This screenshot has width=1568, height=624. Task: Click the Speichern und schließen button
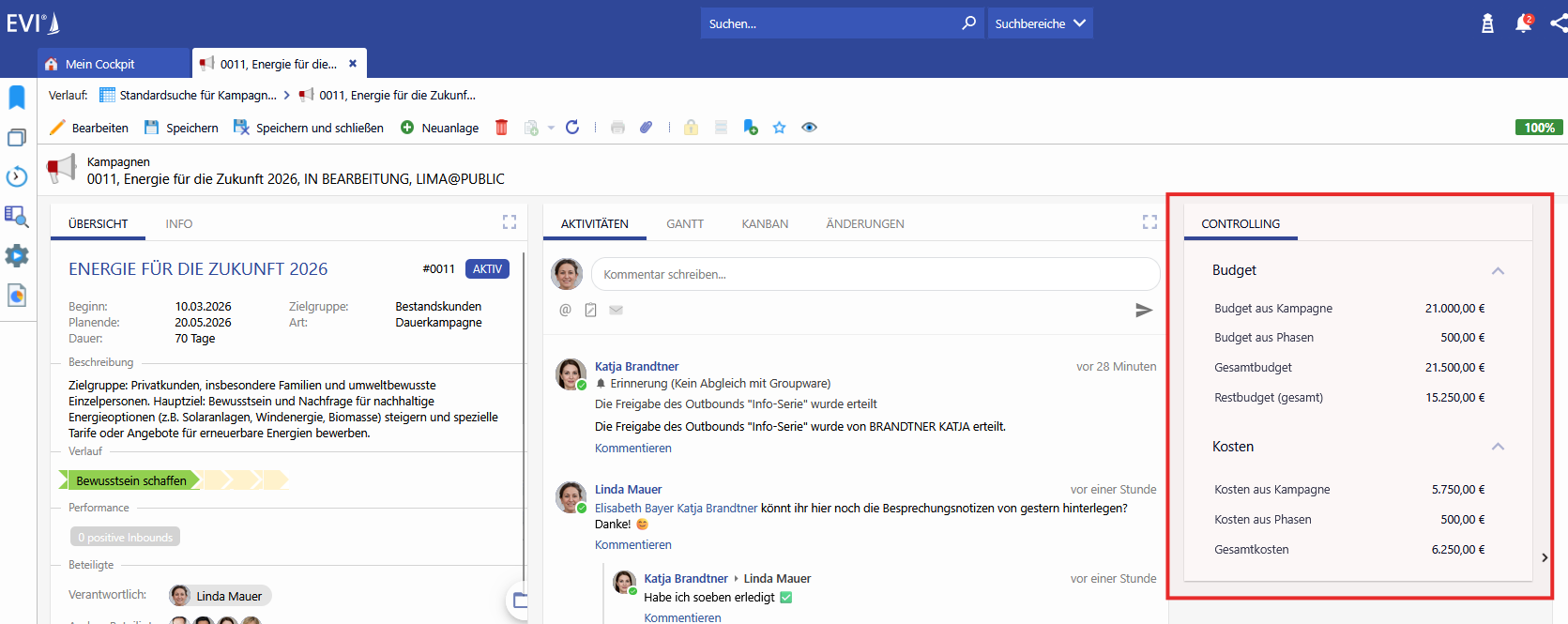[x=309, y=128]
